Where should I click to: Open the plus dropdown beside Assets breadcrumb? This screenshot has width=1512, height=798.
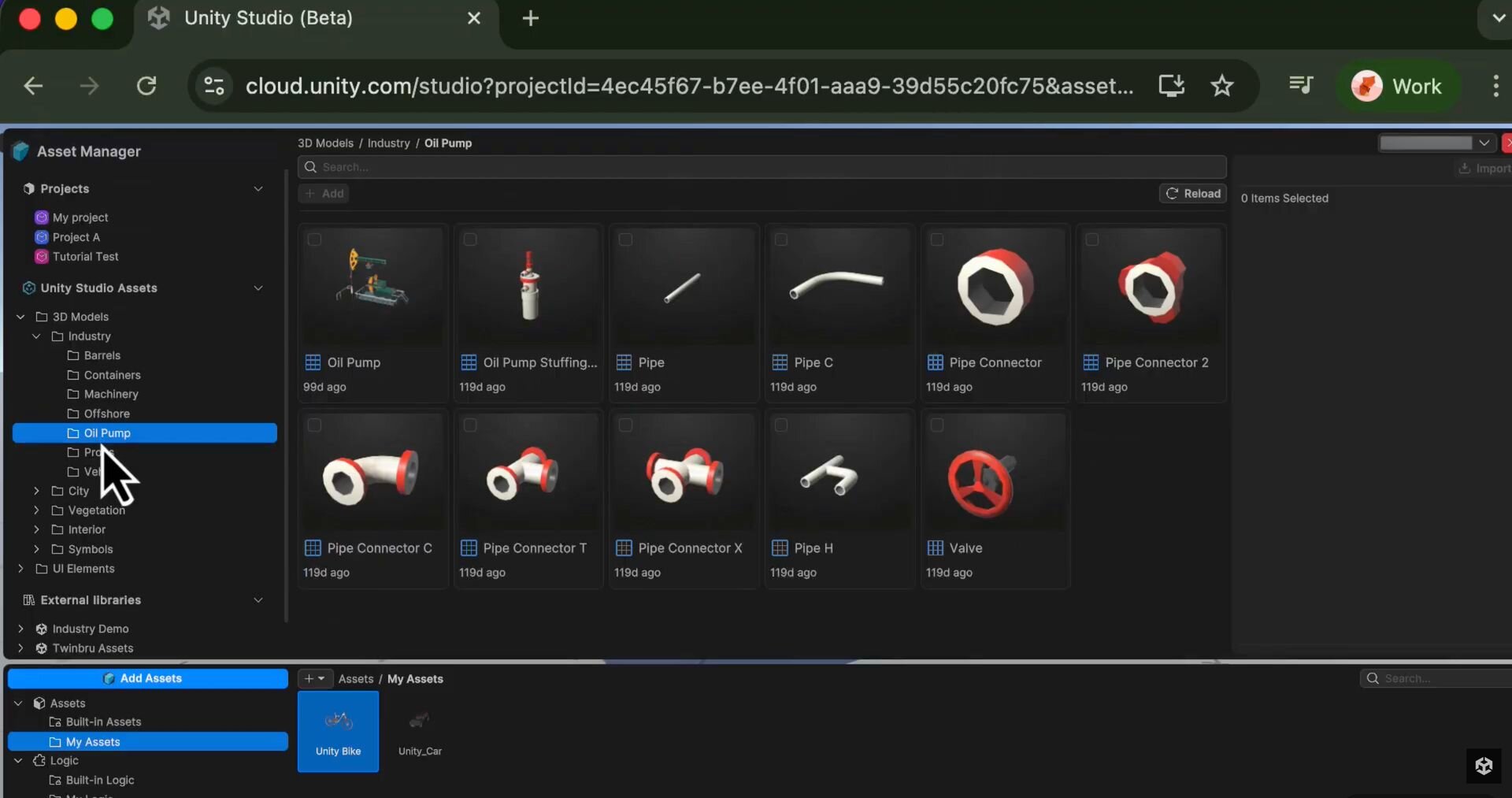(x=314, y=678)
